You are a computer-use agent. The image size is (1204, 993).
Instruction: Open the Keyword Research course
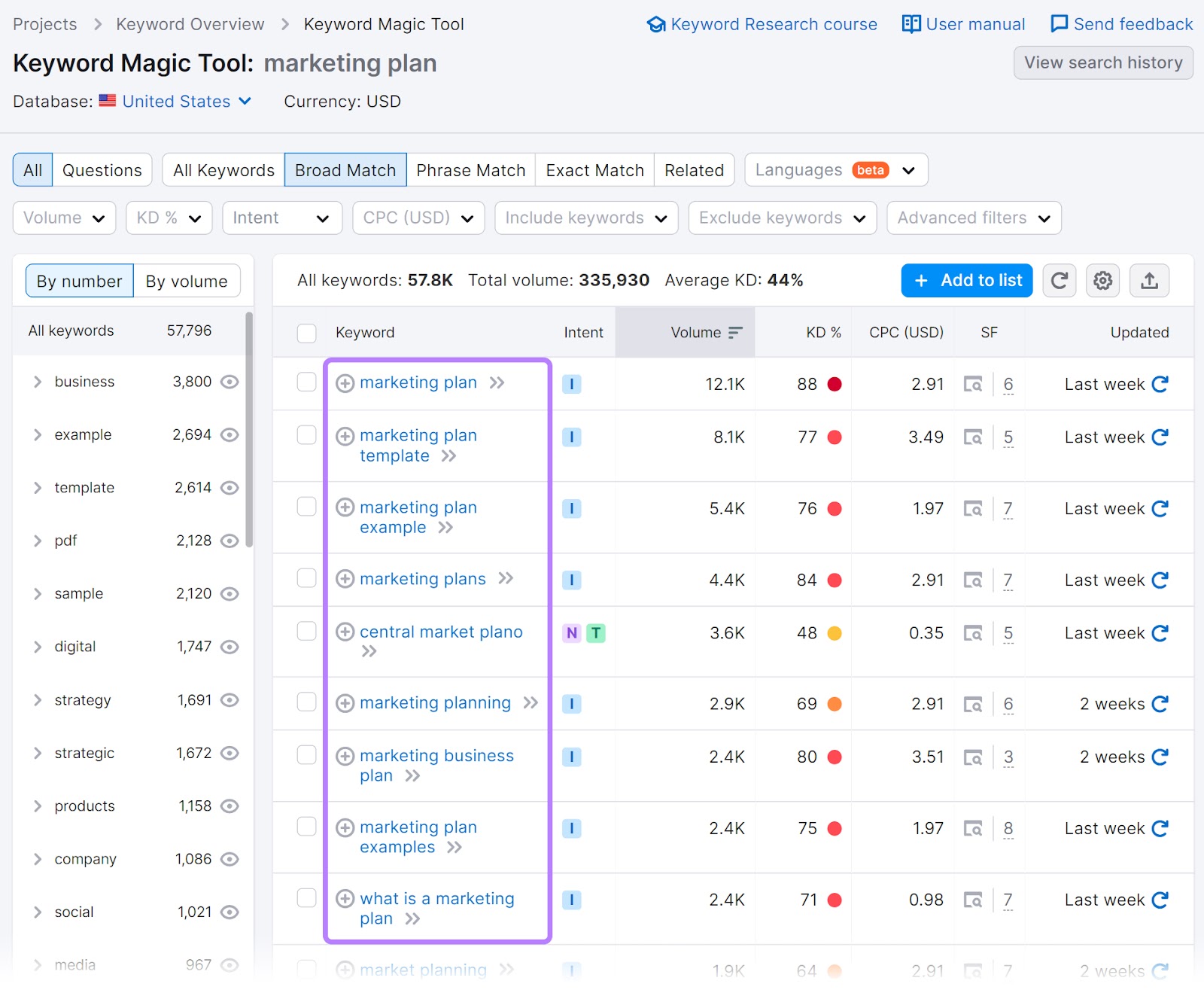click(762, 23)
